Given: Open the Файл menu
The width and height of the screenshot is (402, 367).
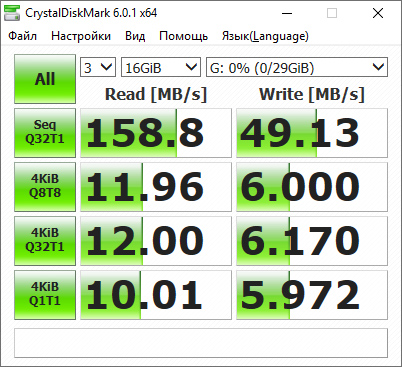Looking at the screenshot, I should [22, 36].
